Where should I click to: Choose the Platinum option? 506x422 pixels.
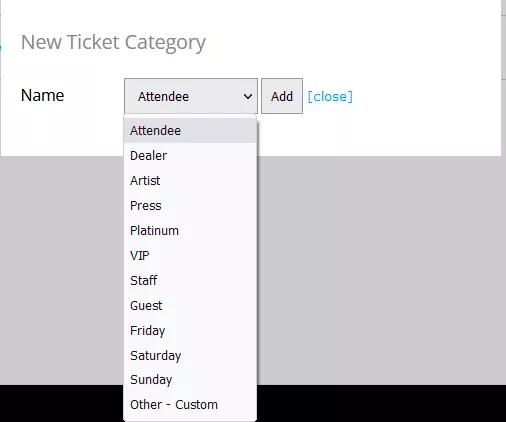tap(190, 231)
